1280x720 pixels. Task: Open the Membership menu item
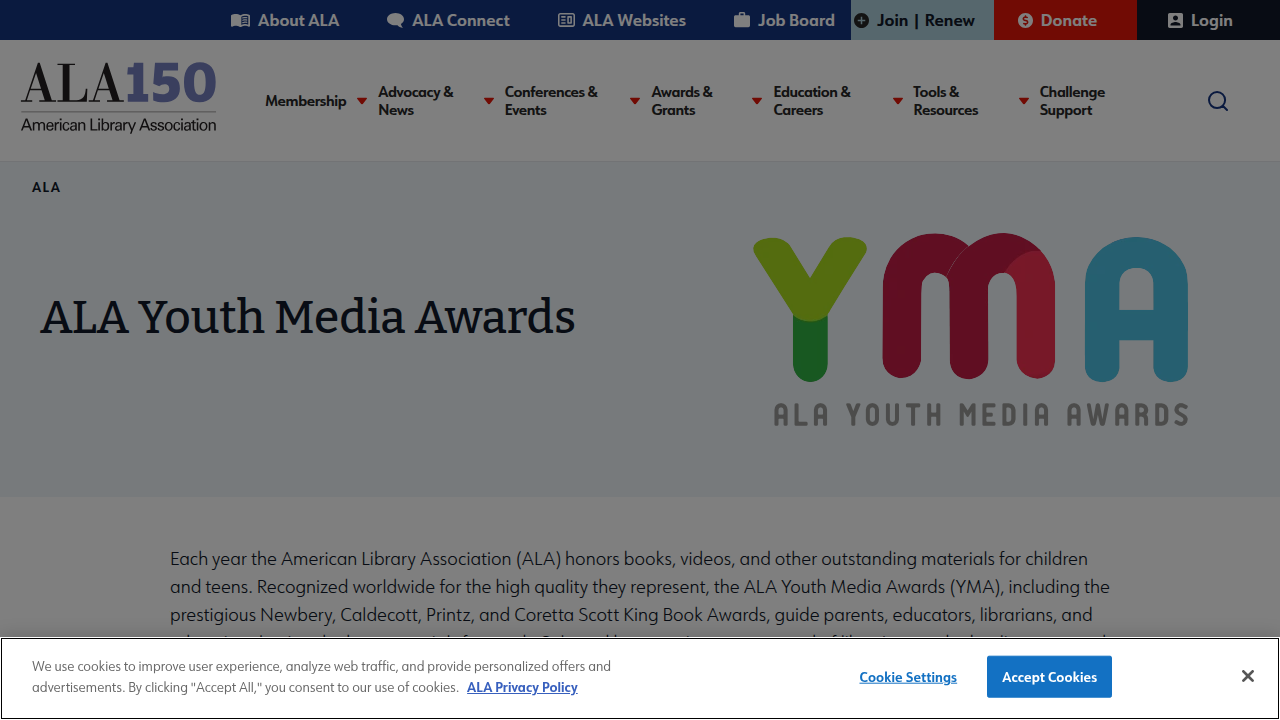(x=305, y=101)
